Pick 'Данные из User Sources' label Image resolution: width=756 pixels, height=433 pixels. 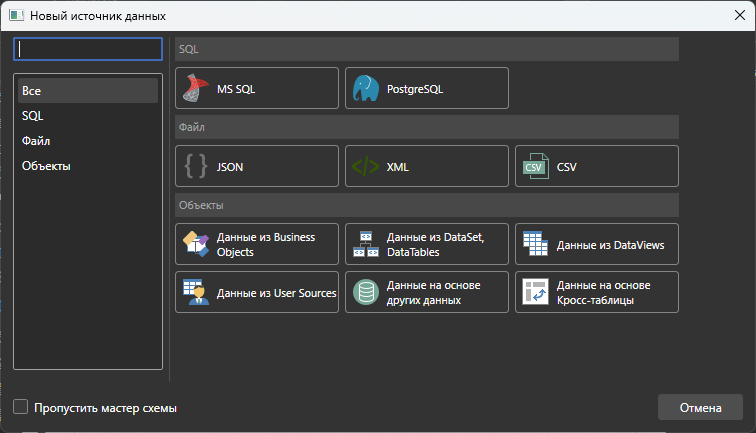[276, 293]
